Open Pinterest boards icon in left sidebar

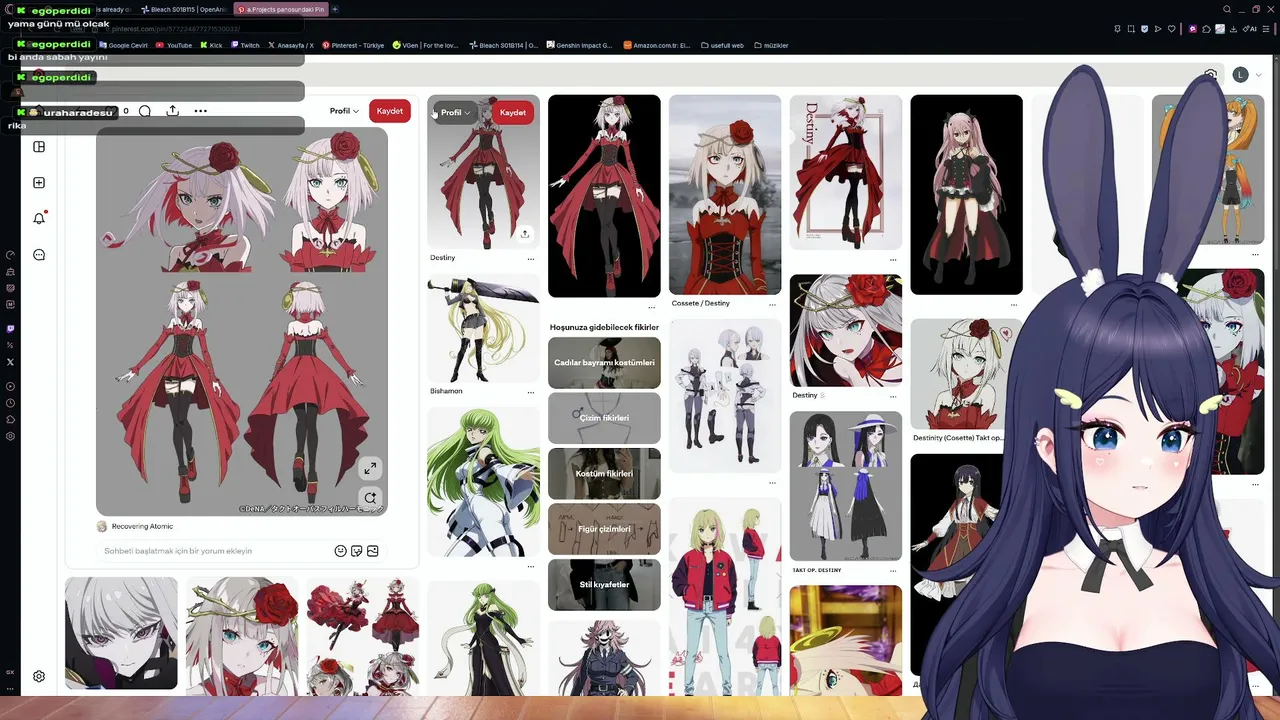(39, 147)
